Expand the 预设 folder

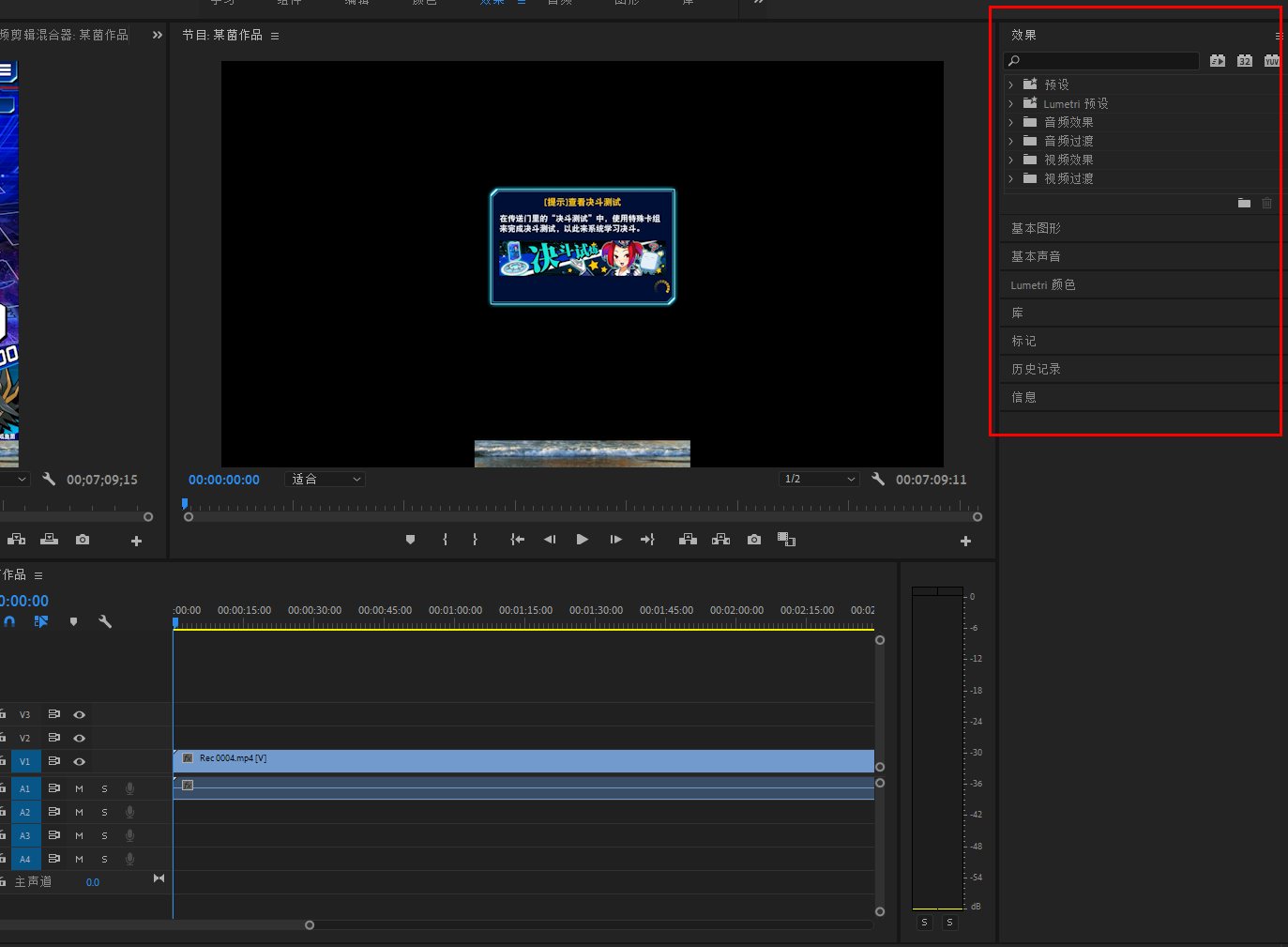1011,84
